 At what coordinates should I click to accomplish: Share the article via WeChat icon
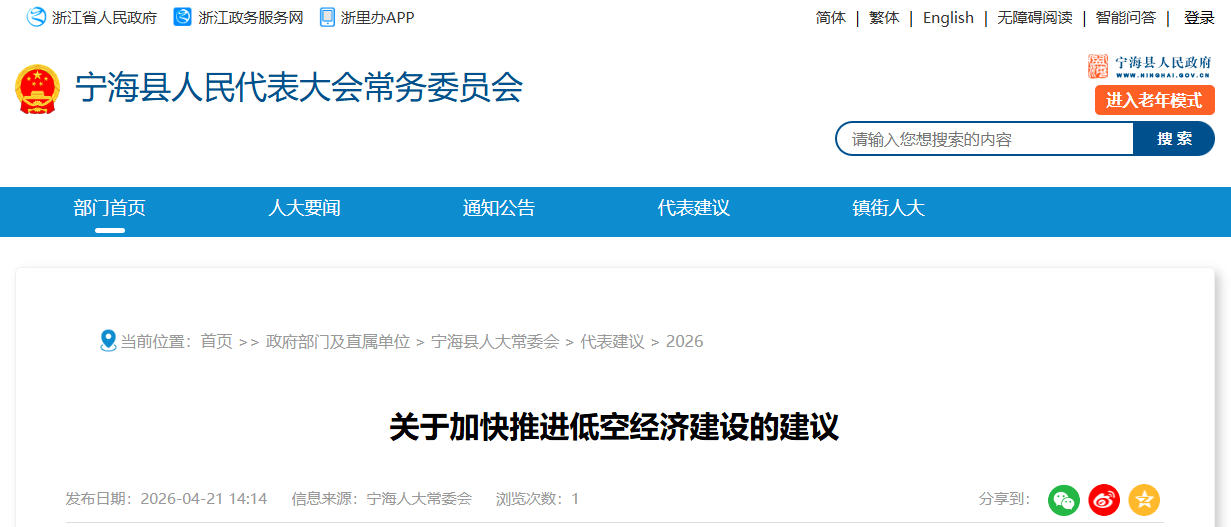1064,500
